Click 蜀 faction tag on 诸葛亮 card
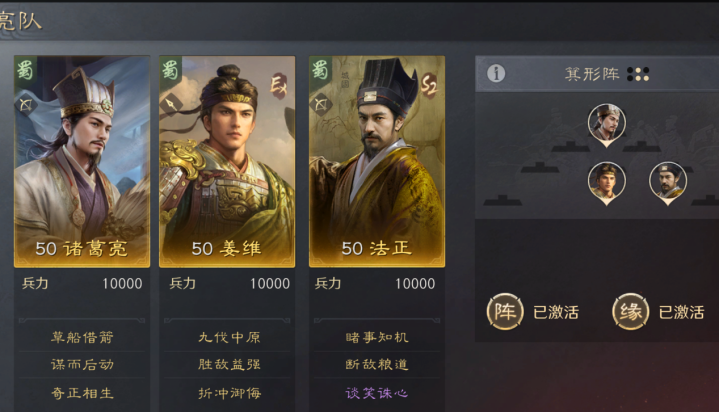 (x=26, y=70)
